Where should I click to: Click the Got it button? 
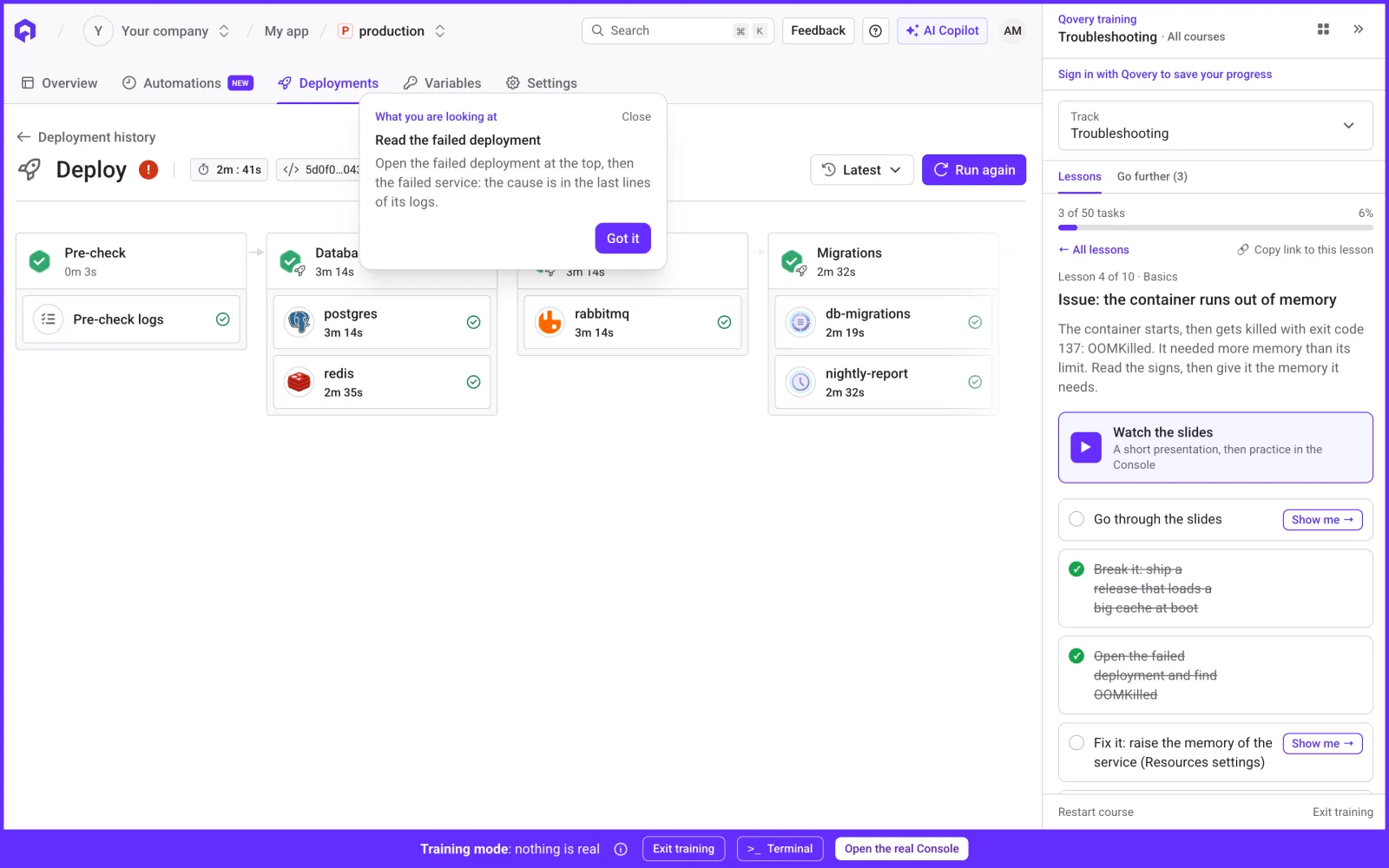tap(622, 239)
